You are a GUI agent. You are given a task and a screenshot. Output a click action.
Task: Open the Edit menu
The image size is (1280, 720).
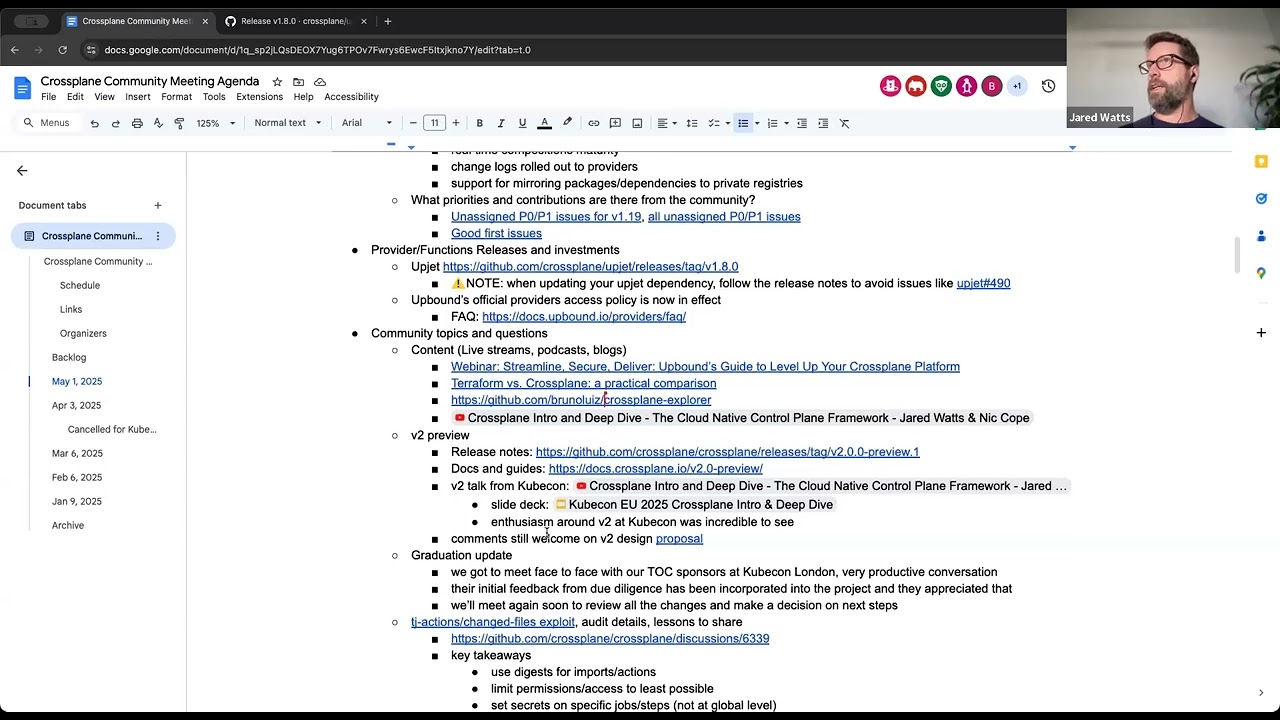pos(75,97)
